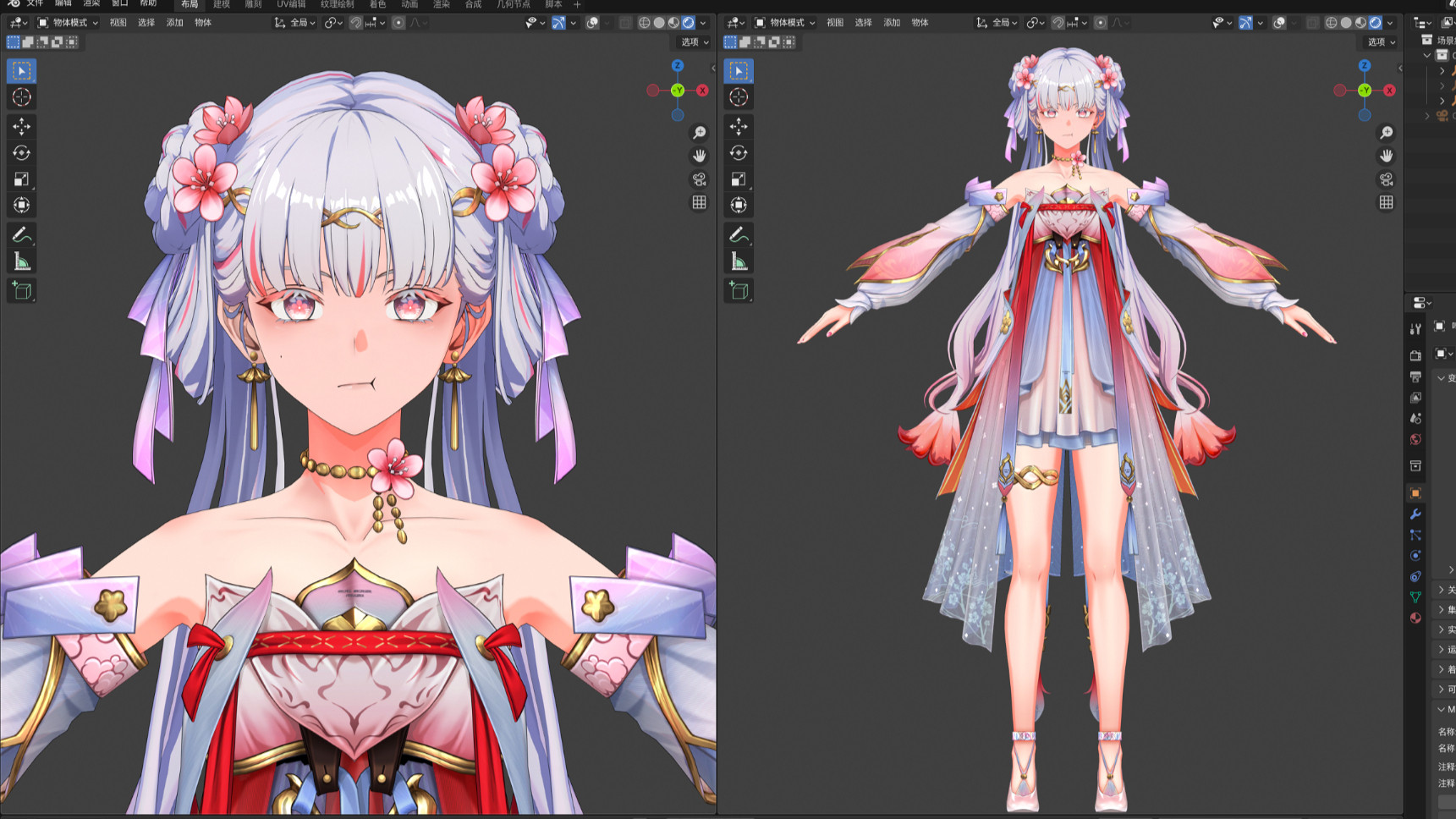1456x819 pixels.
Task: Toggle gizmo display in left viewport header
Action: (x=558, y=23)
